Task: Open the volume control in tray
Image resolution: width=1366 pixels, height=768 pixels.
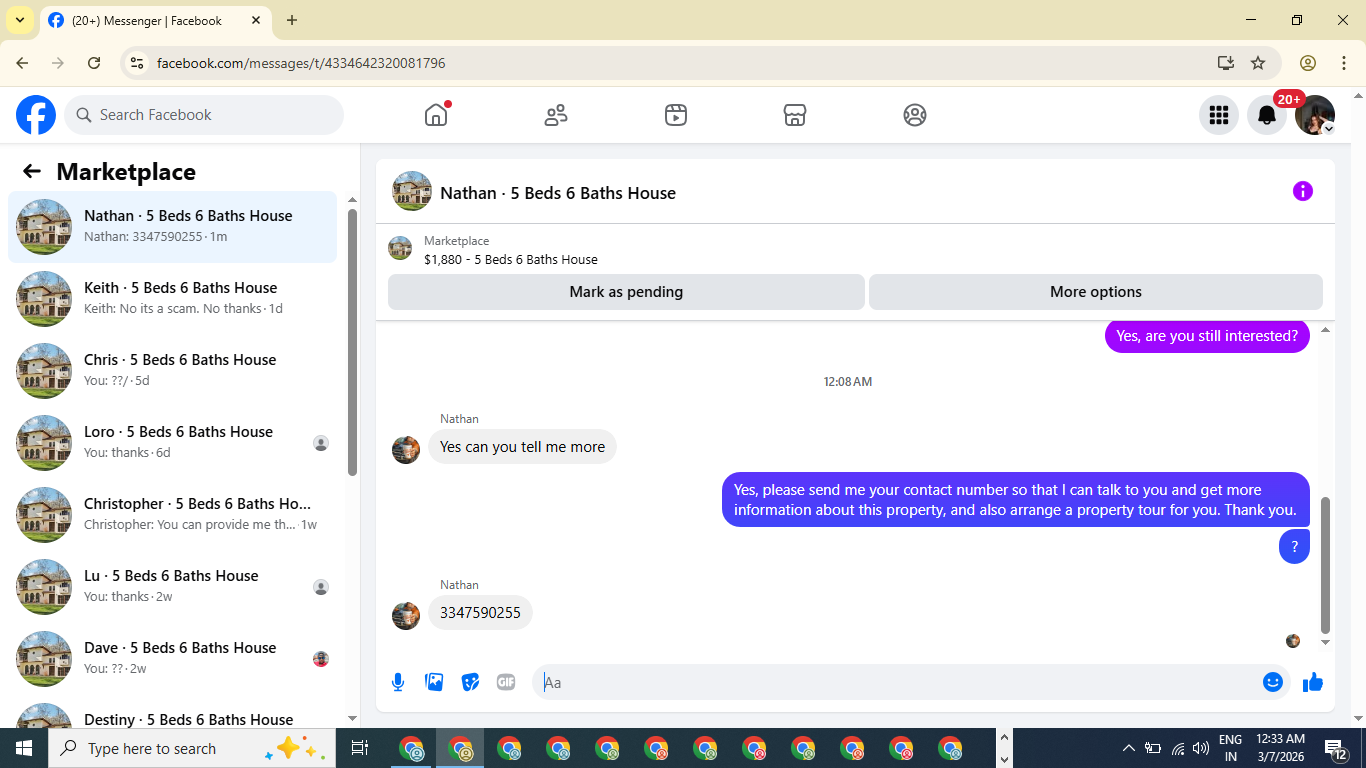Action: click(1201, 748)
